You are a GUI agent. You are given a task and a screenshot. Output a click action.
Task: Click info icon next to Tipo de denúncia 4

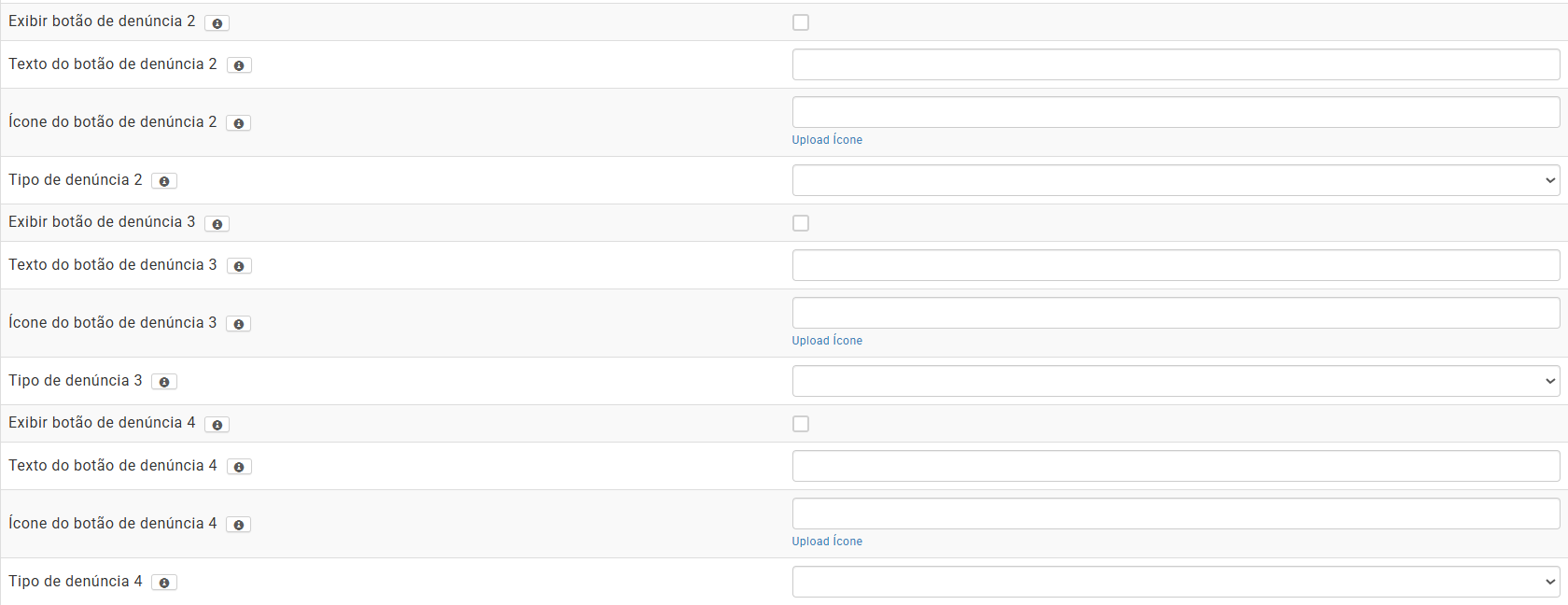pyautogui.click(x=164, y=583)
